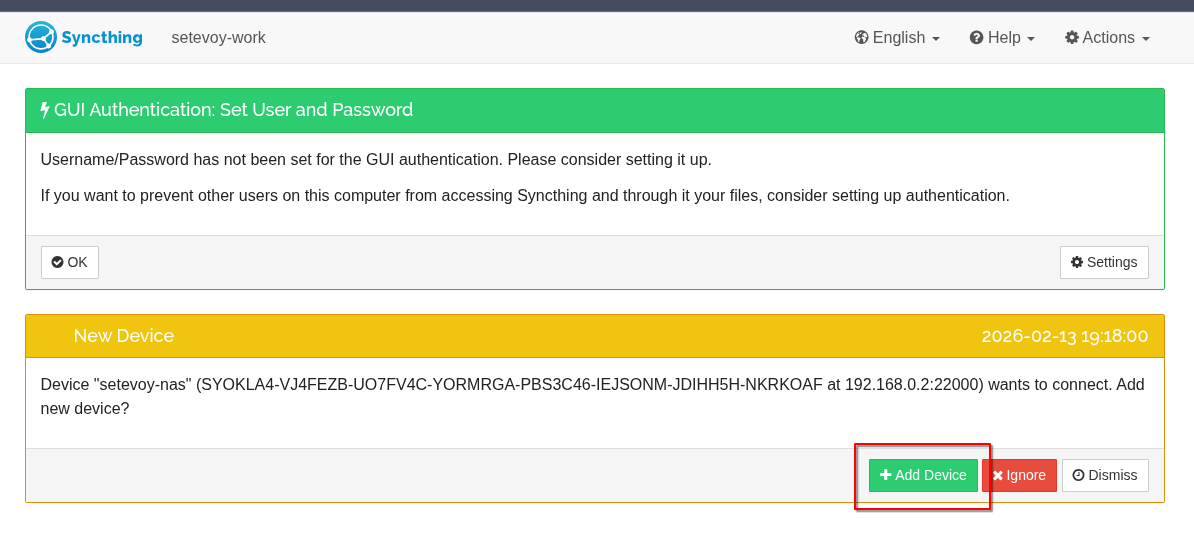
Task: Click the GUI Authentication panel heading
Action: click(233, 110)
